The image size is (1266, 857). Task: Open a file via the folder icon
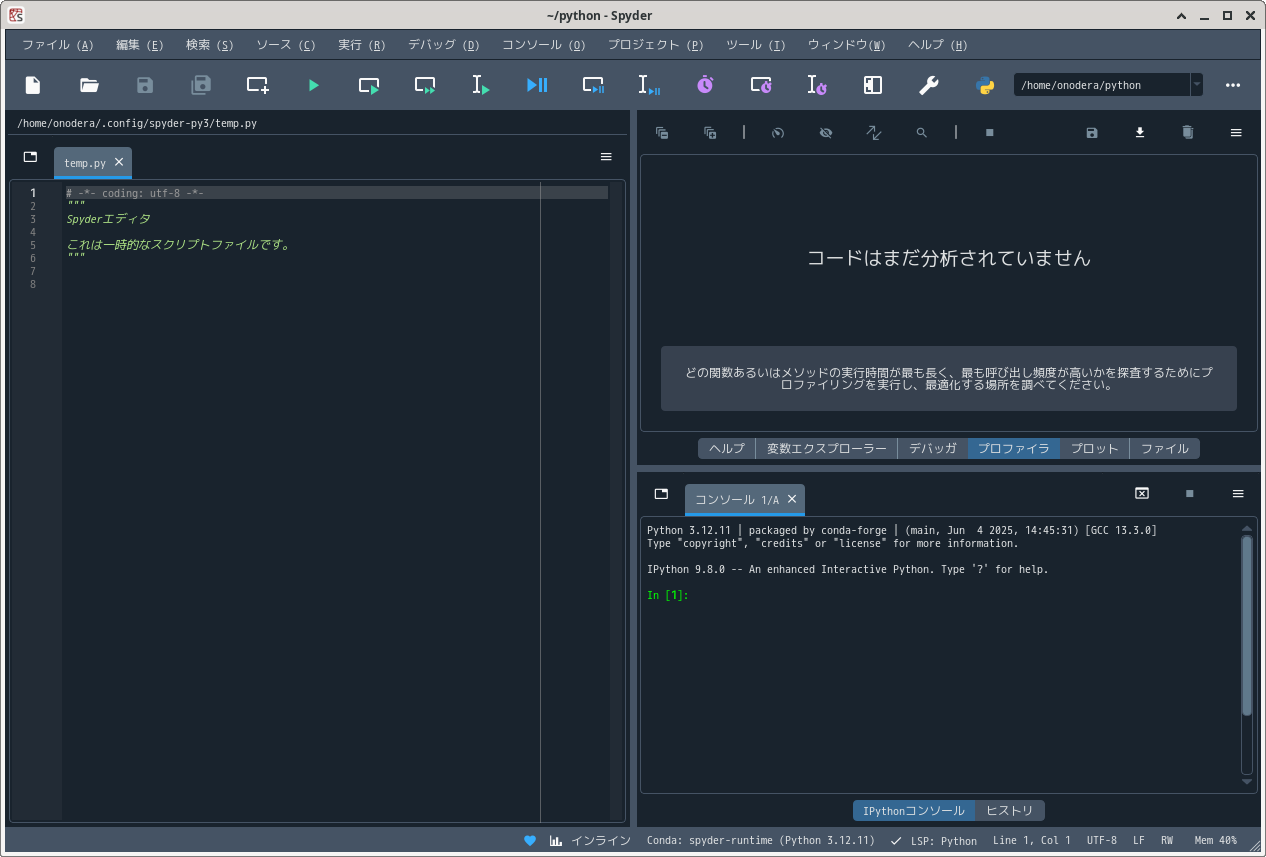tap(89, 85)
